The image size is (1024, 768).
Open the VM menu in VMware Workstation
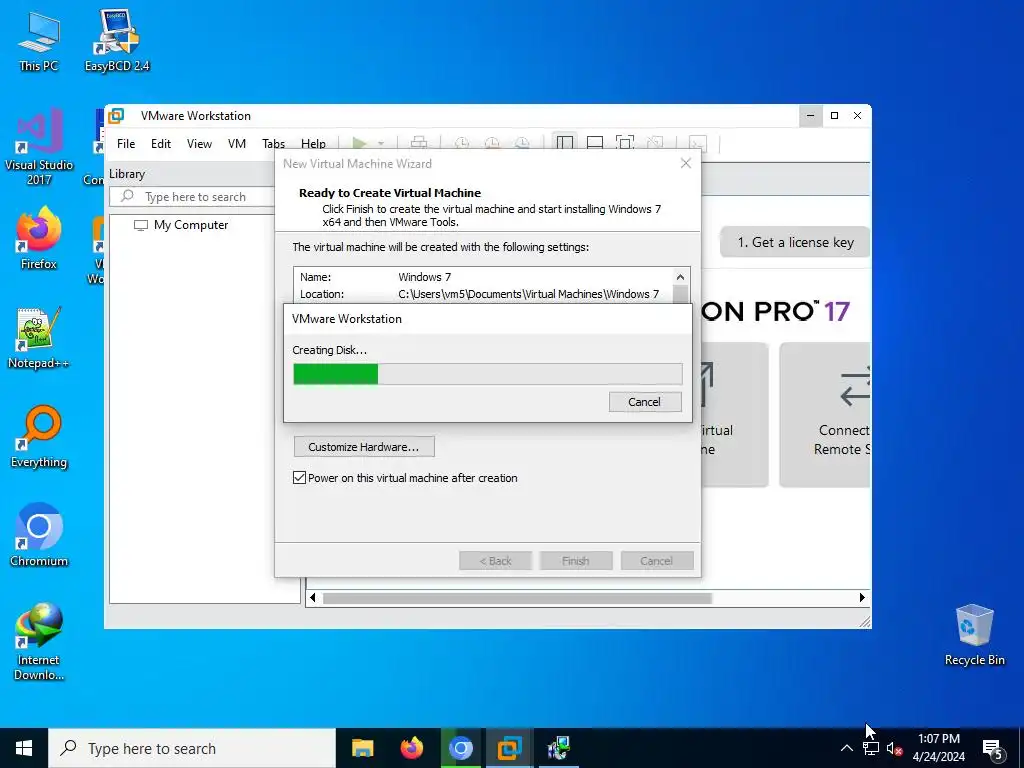tap(236, 144)
